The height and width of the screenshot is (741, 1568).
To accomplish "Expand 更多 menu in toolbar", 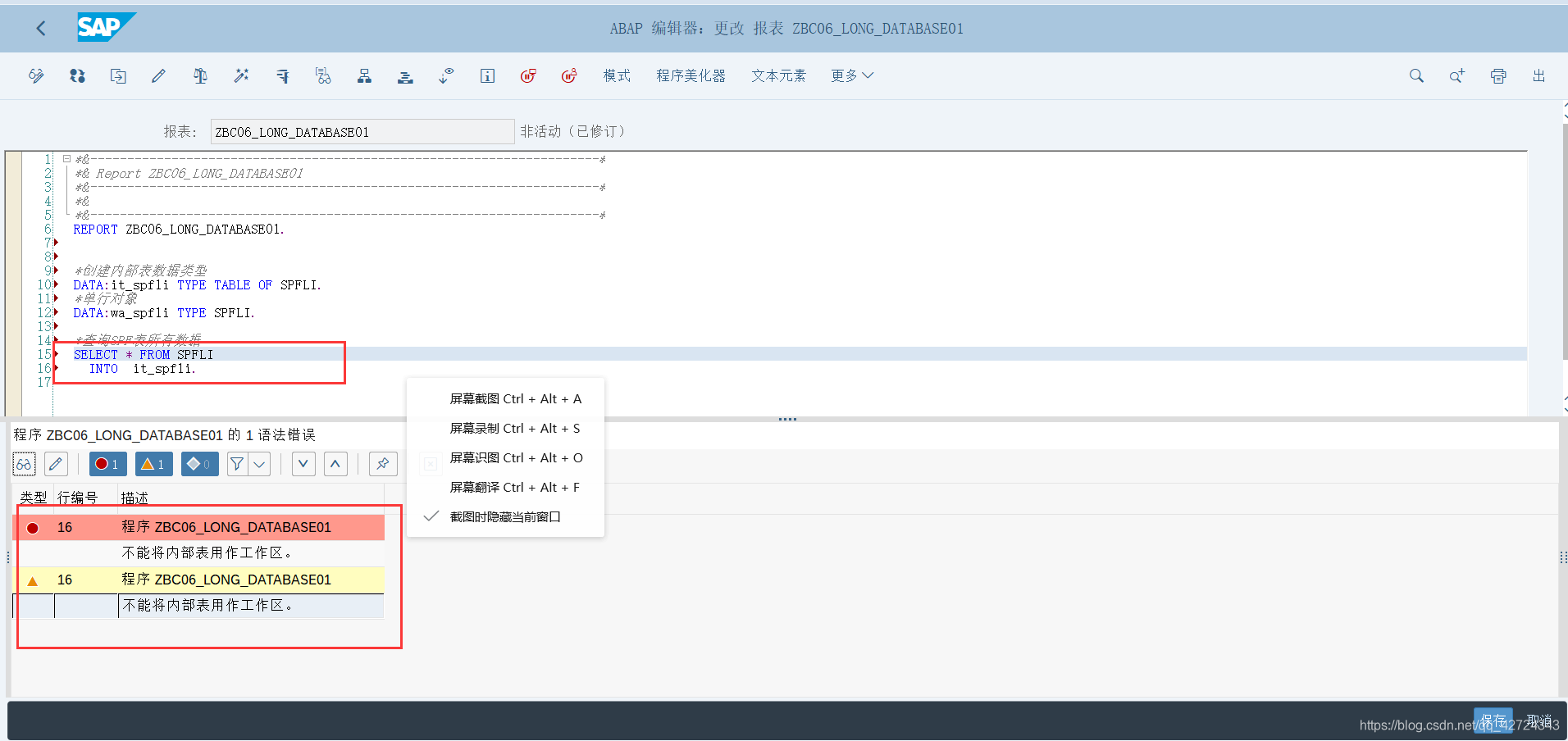I will coord(852,76).
